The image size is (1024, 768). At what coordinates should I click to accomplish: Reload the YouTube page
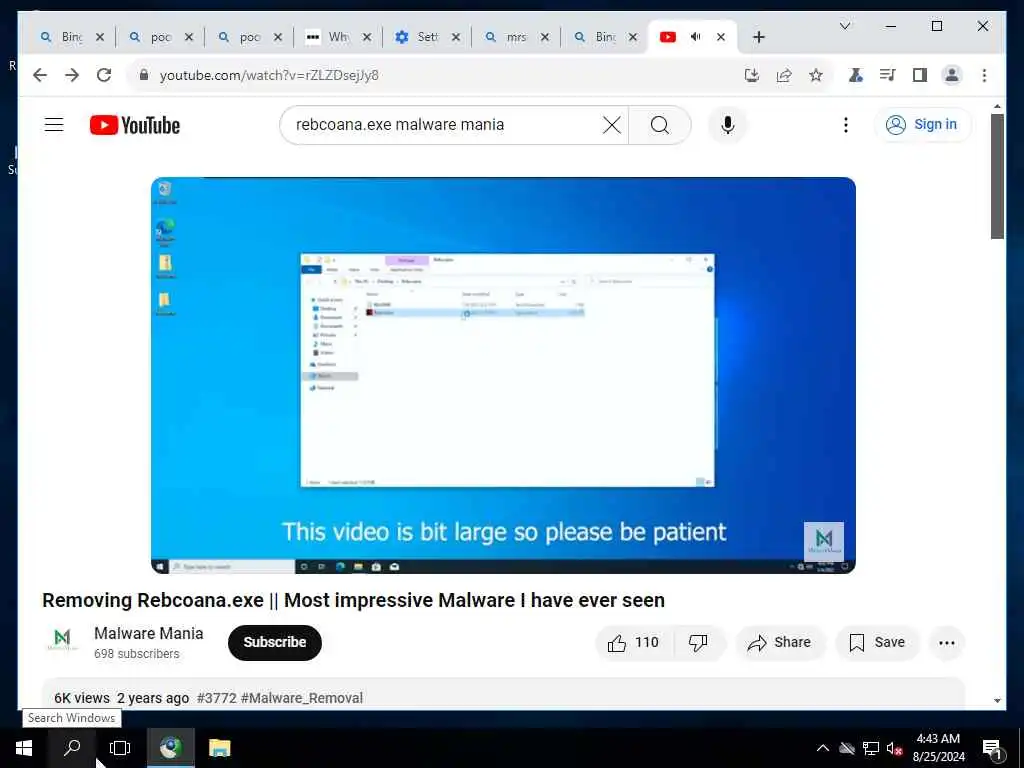pos(104,75)
